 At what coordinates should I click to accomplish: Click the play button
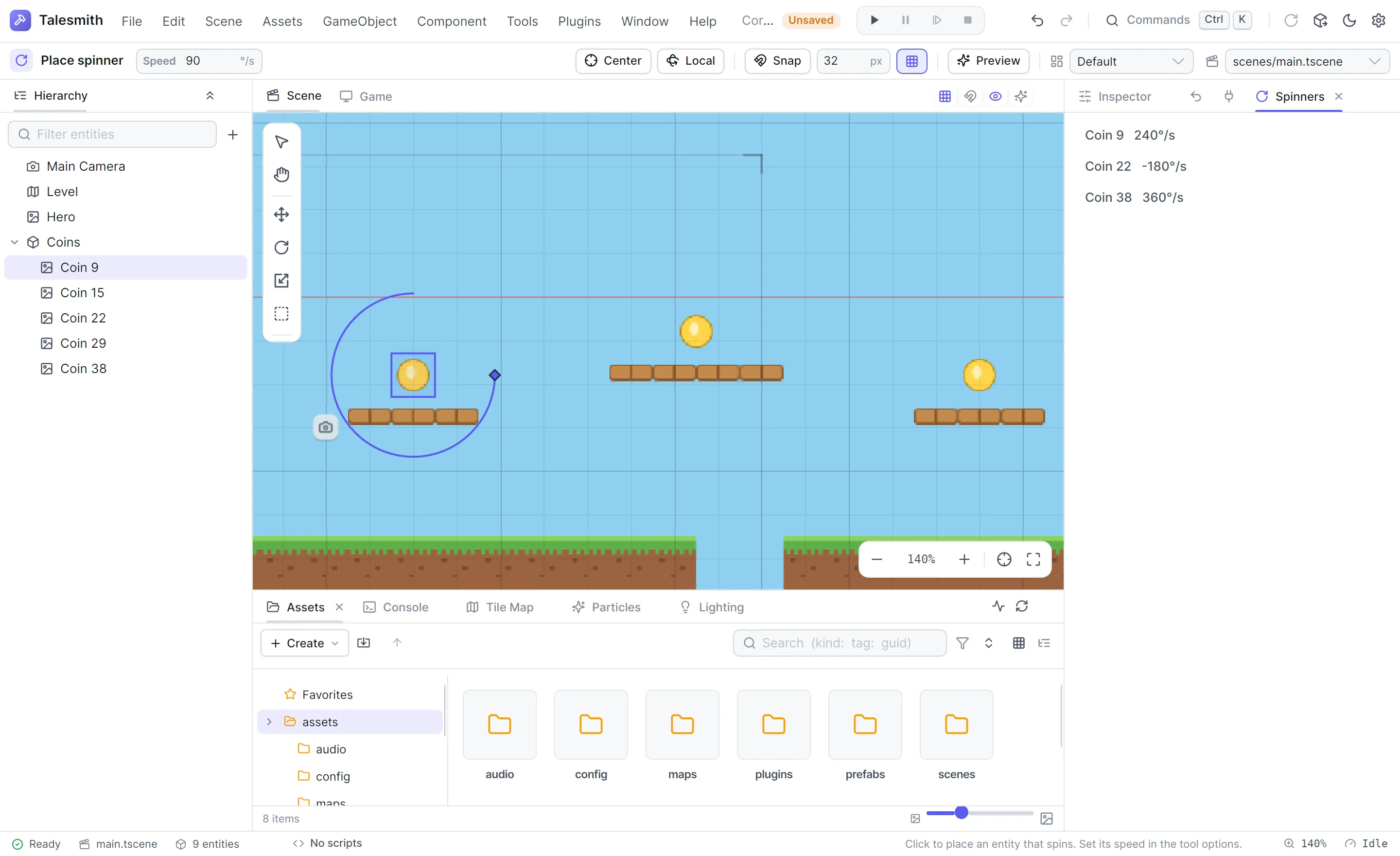[x=875, y=20]
